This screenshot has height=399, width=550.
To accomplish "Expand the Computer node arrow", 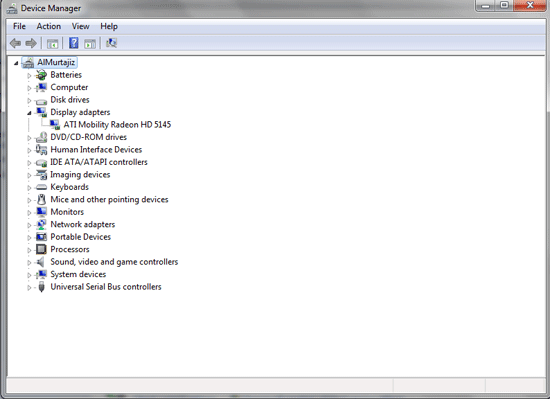I will click(x=29, y=88).
